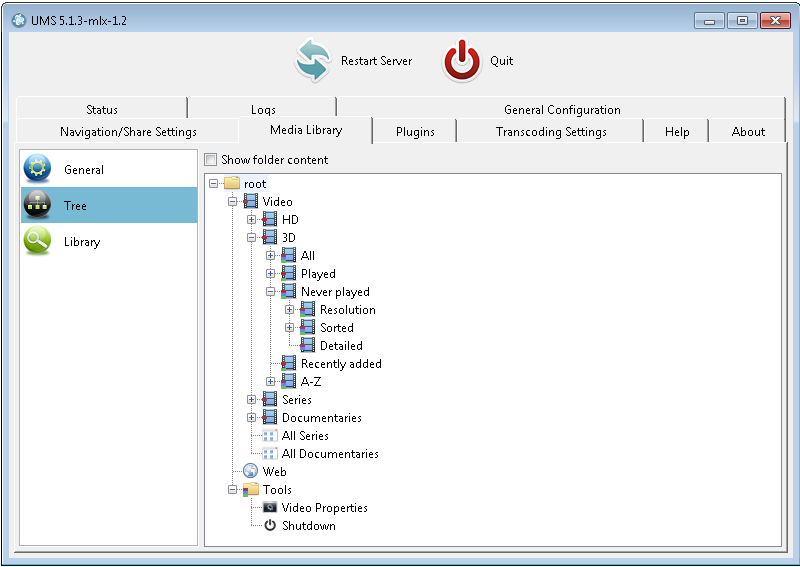Maximize the UMS window
Viewport: 800px width, 567px height.
point(742,20)
